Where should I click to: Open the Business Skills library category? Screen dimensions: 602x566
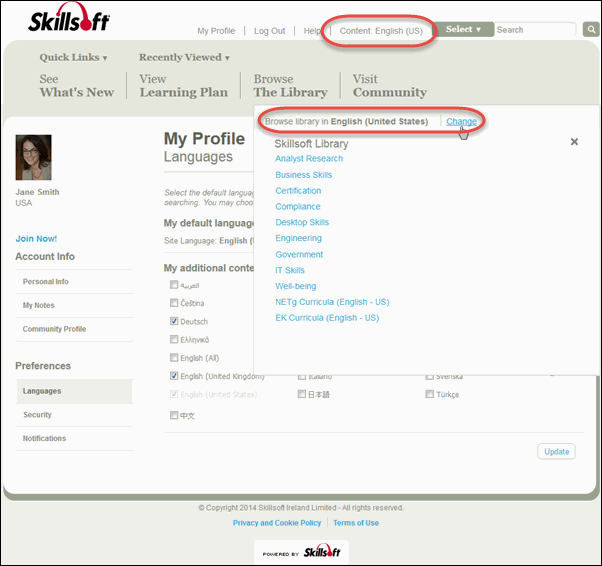[x=303, y=175]
